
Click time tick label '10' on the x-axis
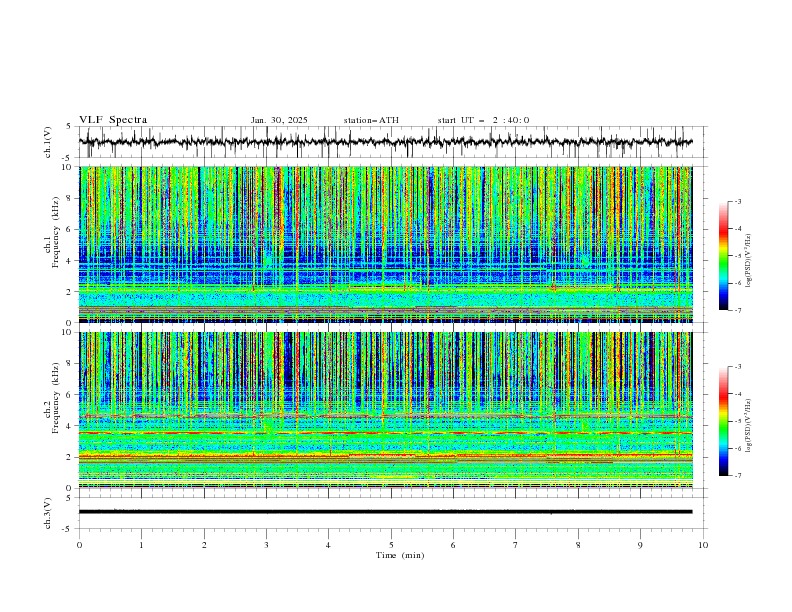click(703, 545)
